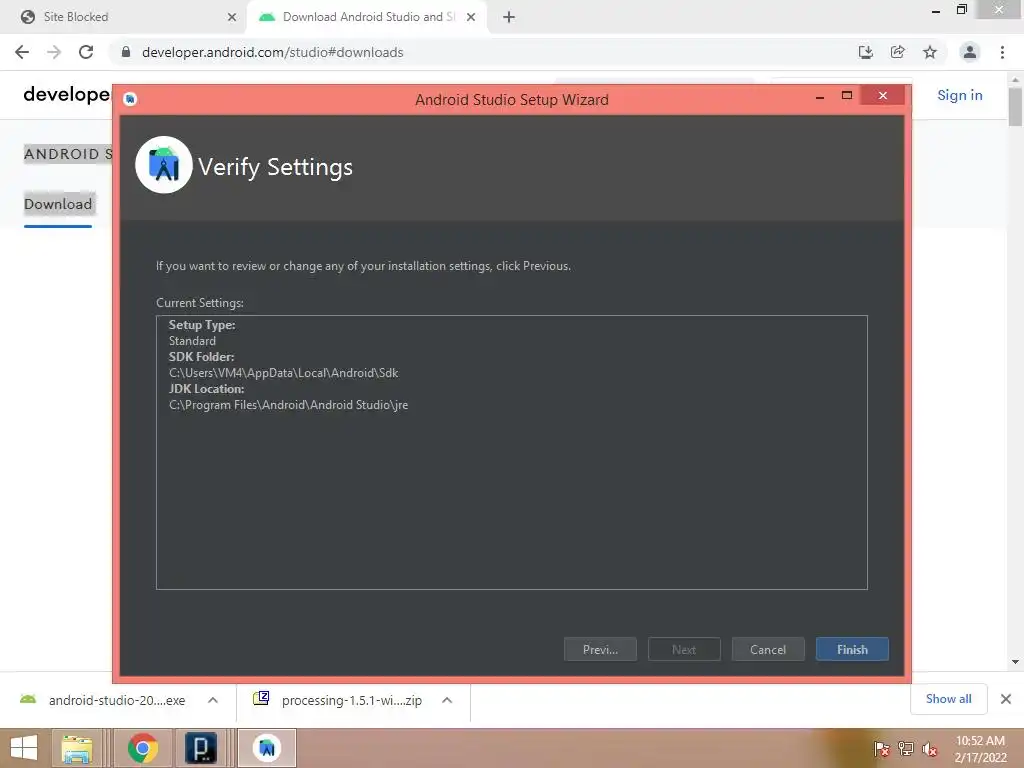Switch to the Site Blocked tab

(124, 17)
